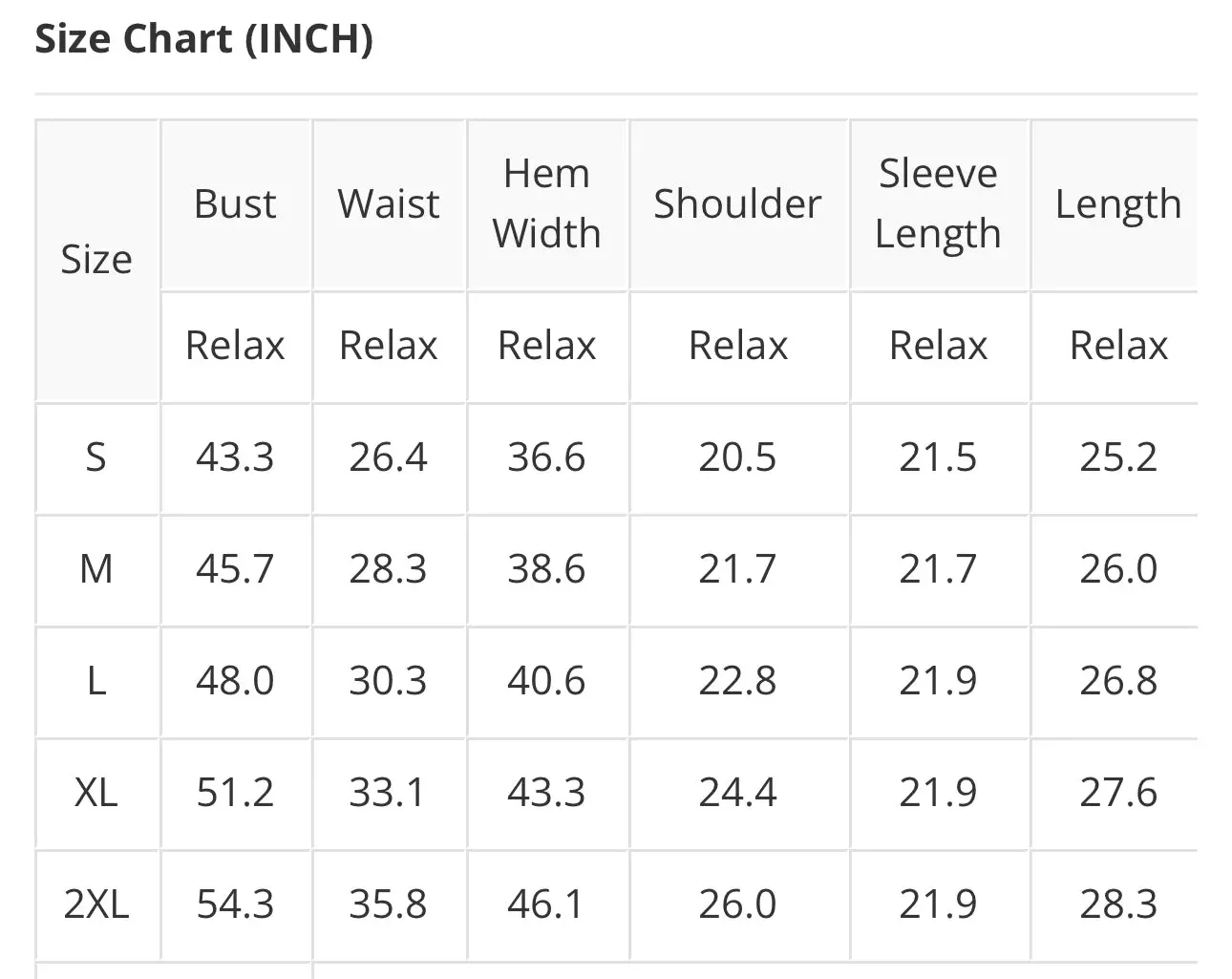
Task: Click the Length column header
Action: [x=1117, y=204]
